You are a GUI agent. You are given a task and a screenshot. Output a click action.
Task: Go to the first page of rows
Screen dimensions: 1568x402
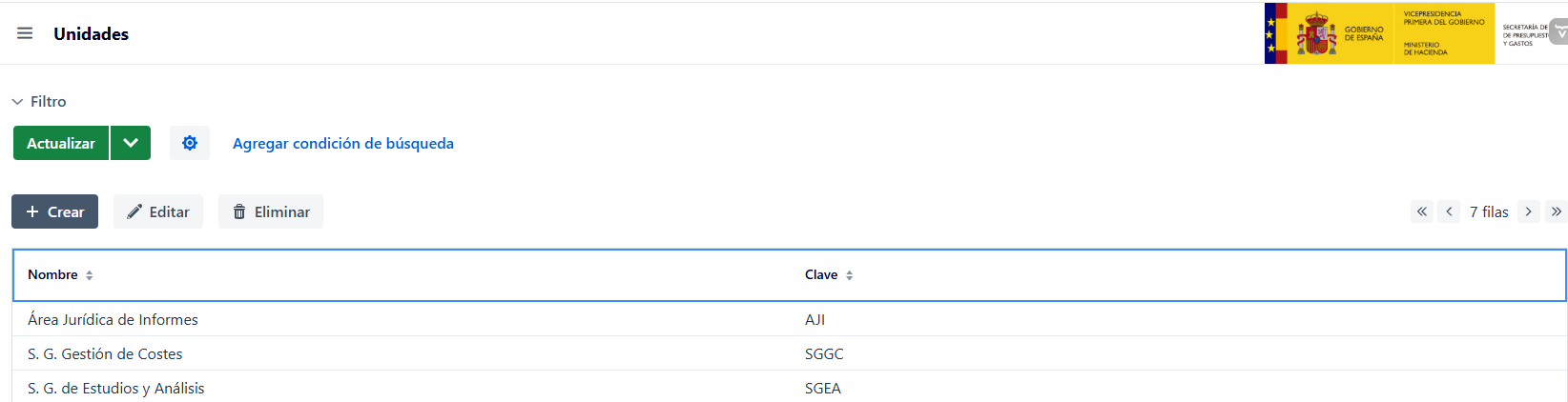tap(1422, 211)
